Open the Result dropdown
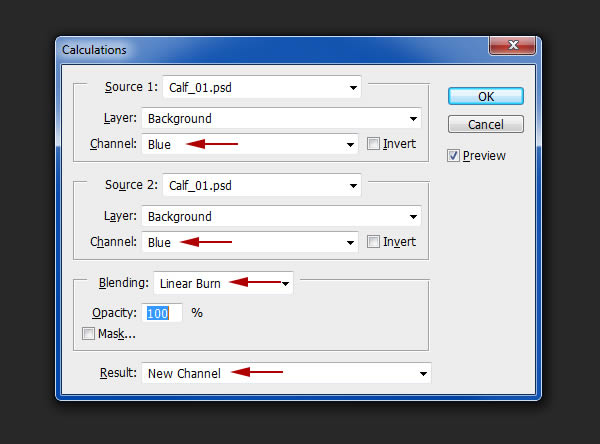The width and height of the screenshot is (600, 444). 287,373
